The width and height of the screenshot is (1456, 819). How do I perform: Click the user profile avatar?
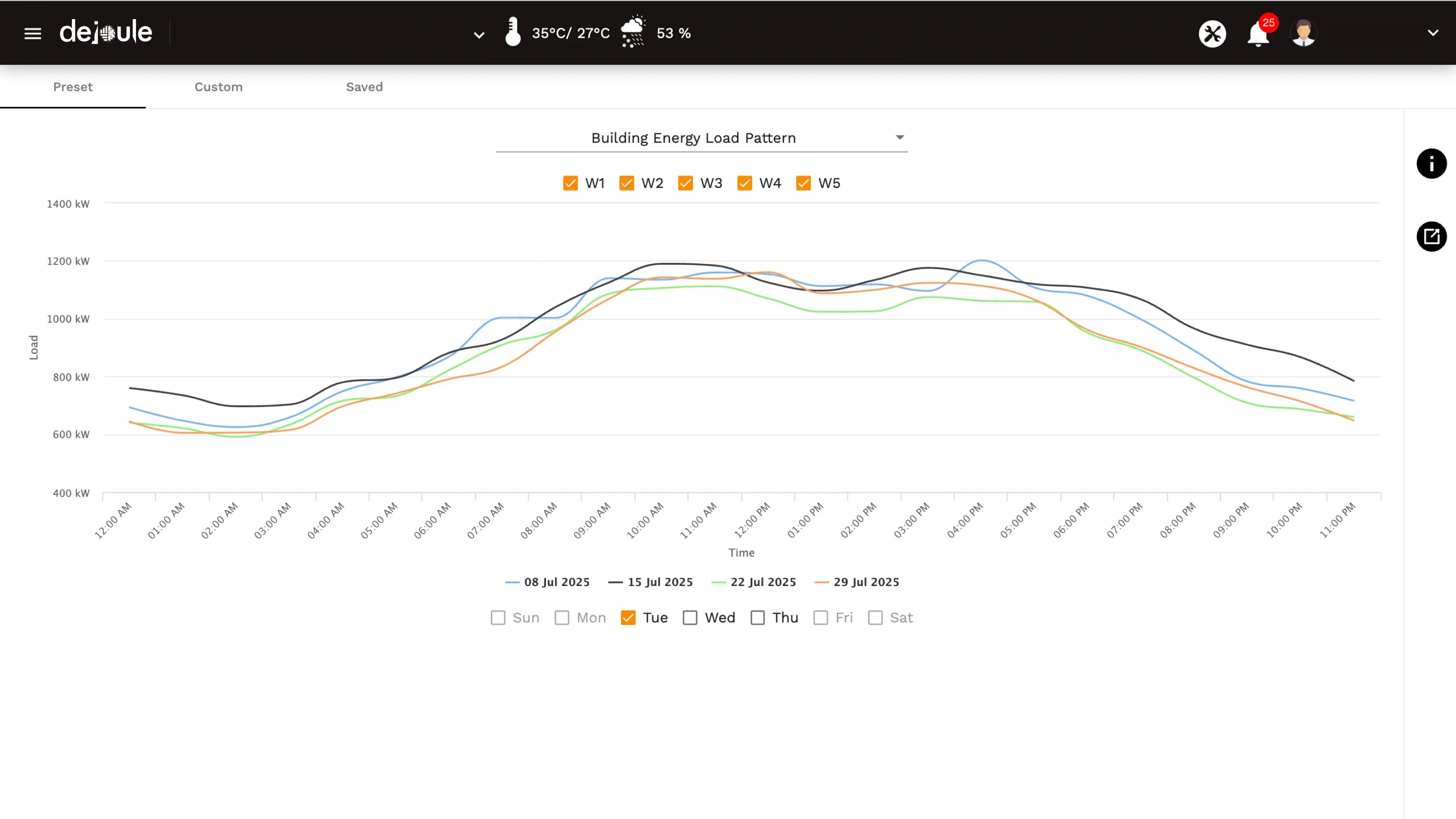1304,33
